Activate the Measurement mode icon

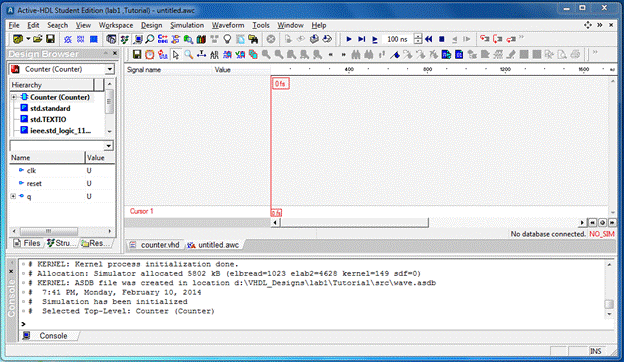(x=201, y=54)
